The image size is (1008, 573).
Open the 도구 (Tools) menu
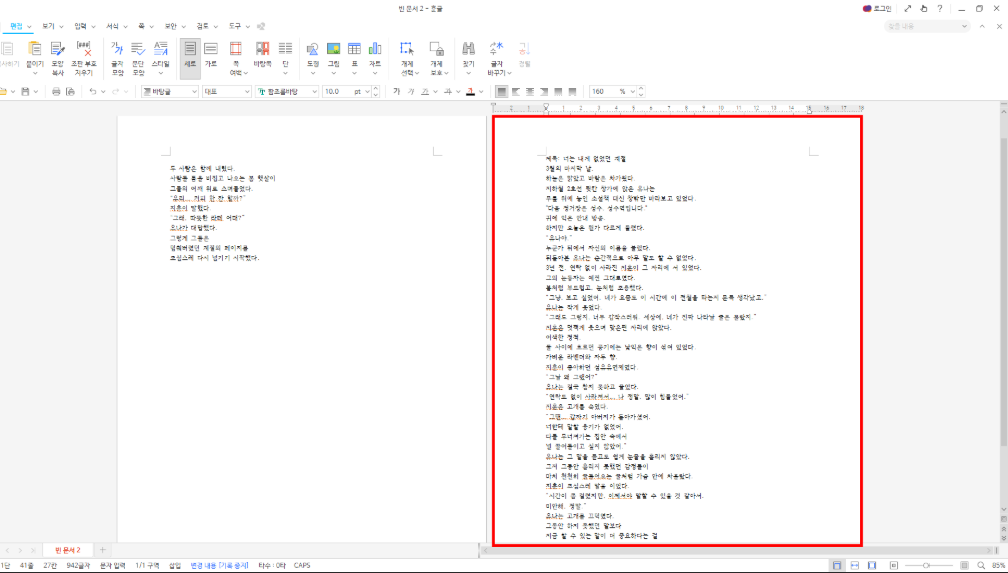[x=235, y=26]
